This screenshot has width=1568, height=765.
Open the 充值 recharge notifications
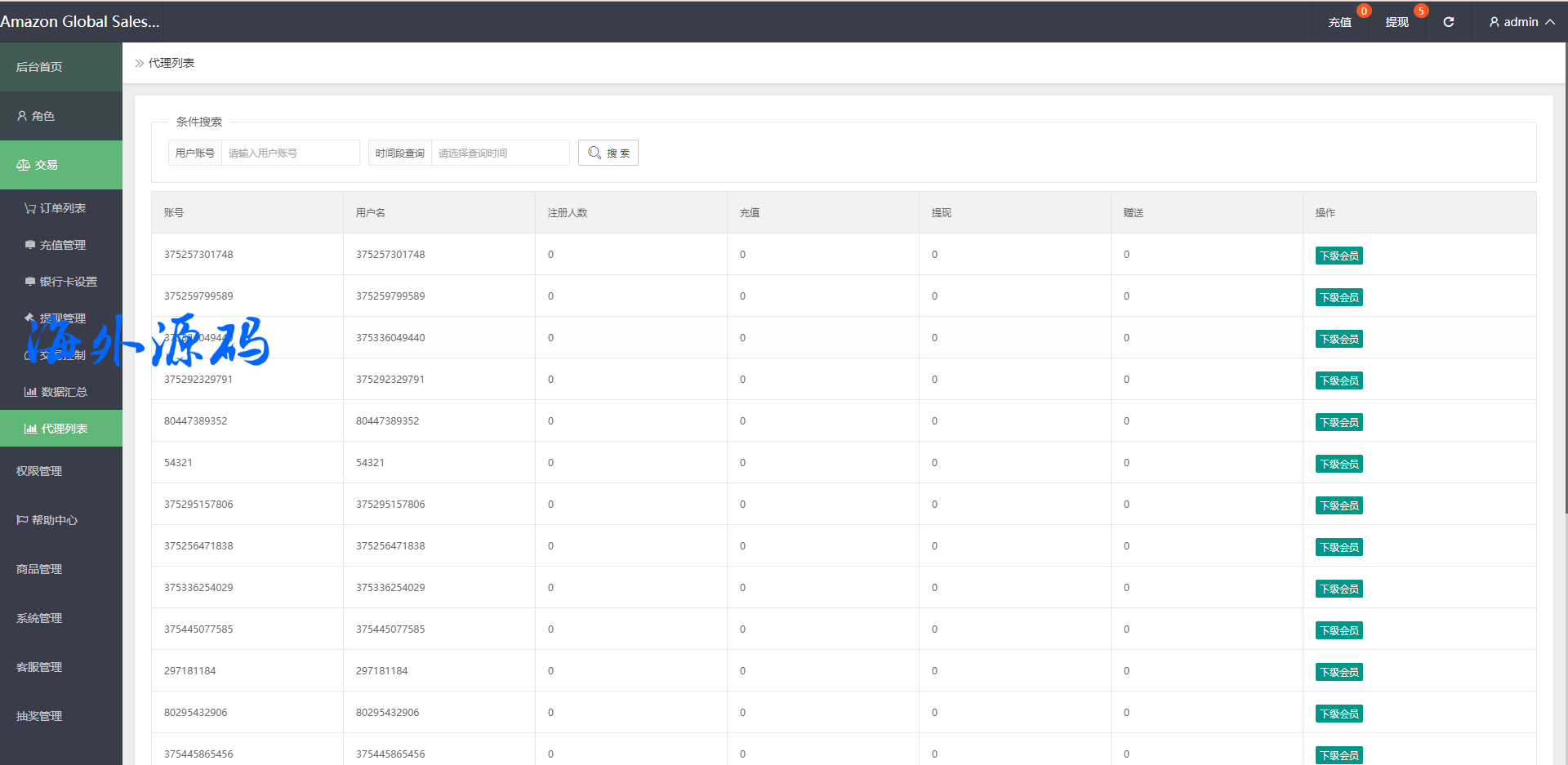click(1339, 22)
